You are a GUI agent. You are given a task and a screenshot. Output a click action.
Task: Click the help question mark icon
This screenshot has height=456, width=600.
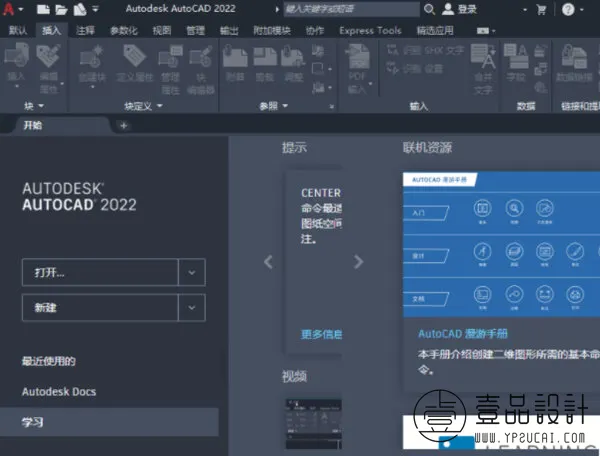tap(568, 9)
